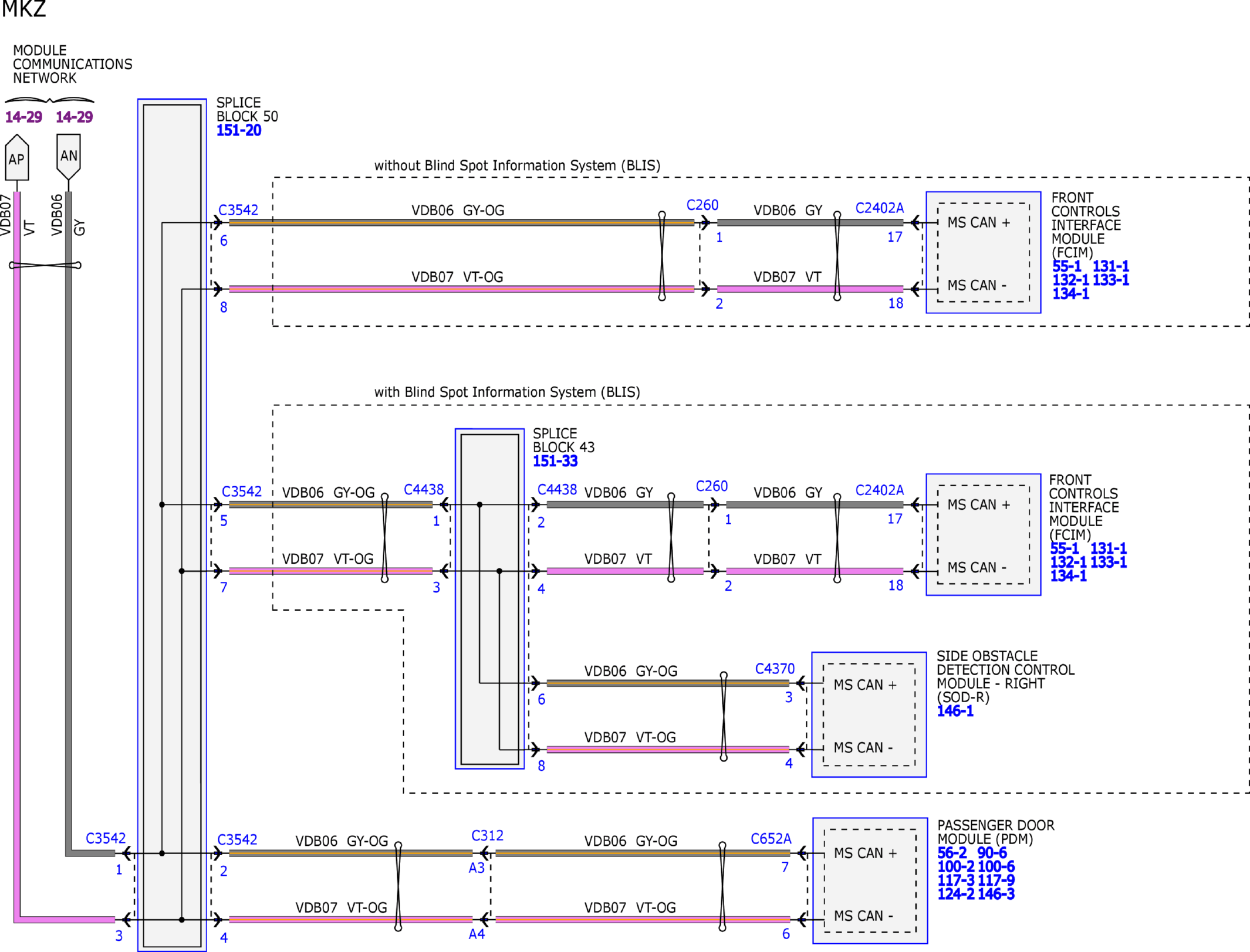Click the 'with Blind Spot Information System (BLIS)' caption
The image size is (1250, 952).
point(507,392)
